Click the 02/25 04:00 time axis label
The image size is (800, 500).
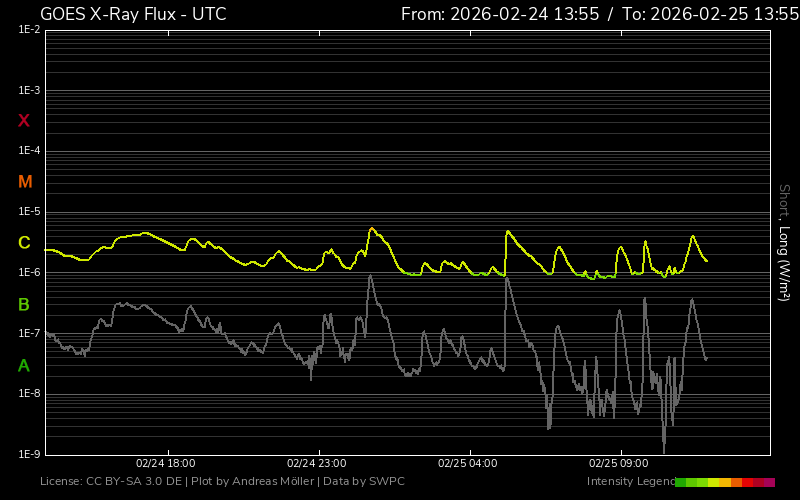[x=468, y=464]
